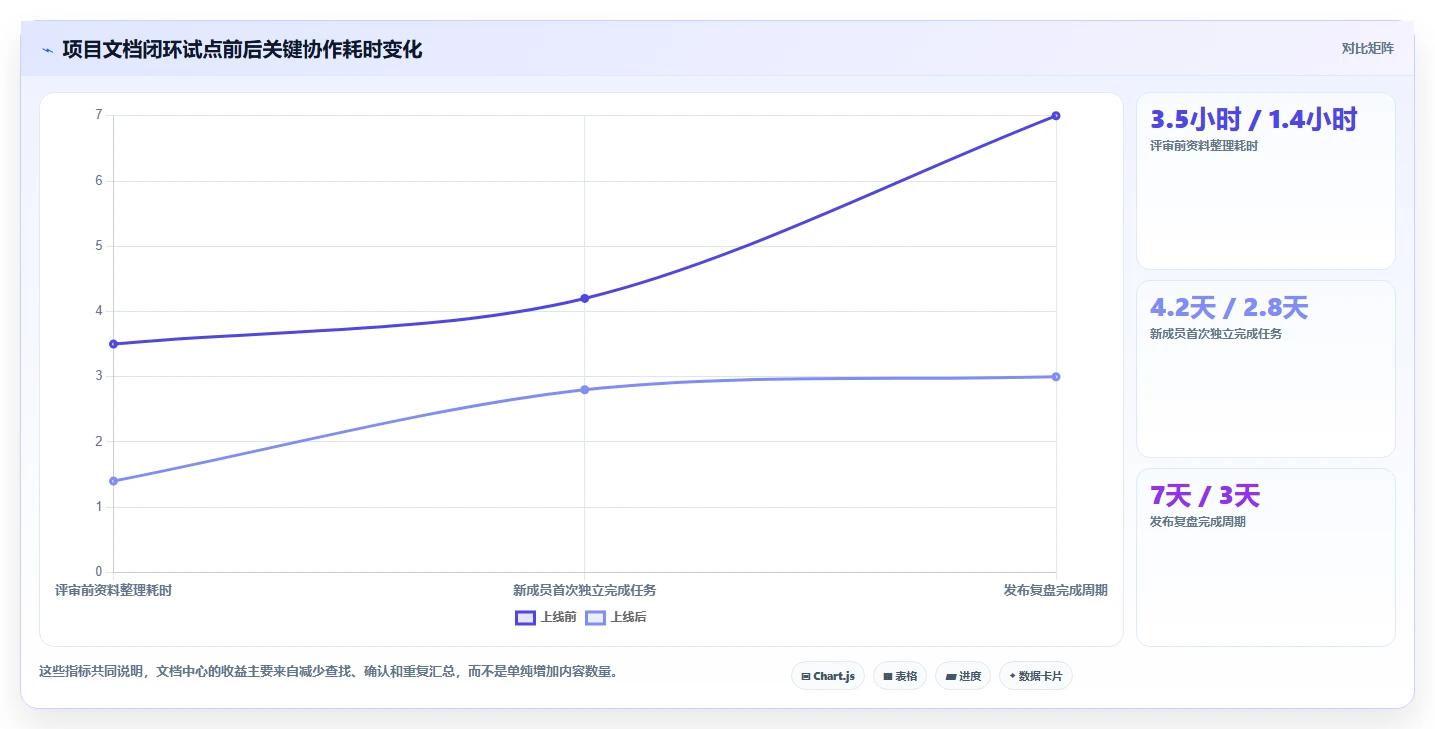This screenshot has width=1435, height=729.
Task: Click the 上线前 data point at 7
Action: click(1056, 116)
